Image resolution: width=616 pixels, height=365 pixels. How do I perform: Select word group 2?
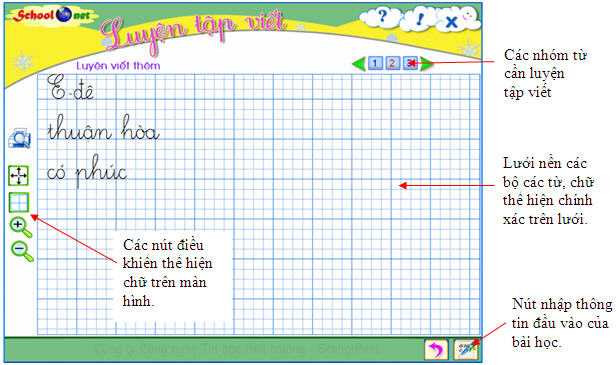click(392, 63)
